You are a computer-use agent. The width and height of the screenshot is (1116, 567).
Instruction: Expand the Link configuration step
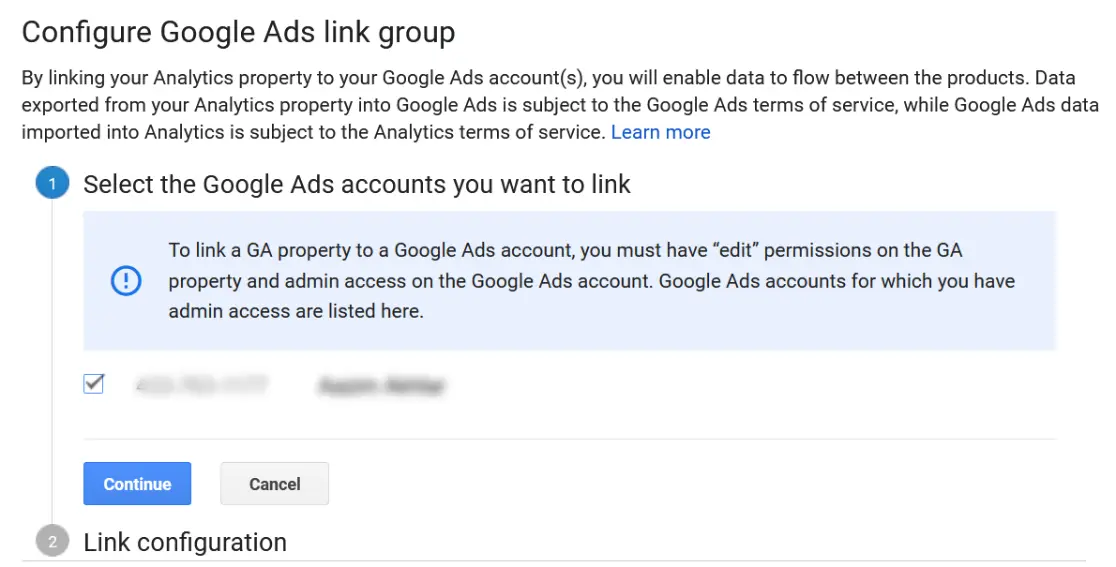(185, 542)
